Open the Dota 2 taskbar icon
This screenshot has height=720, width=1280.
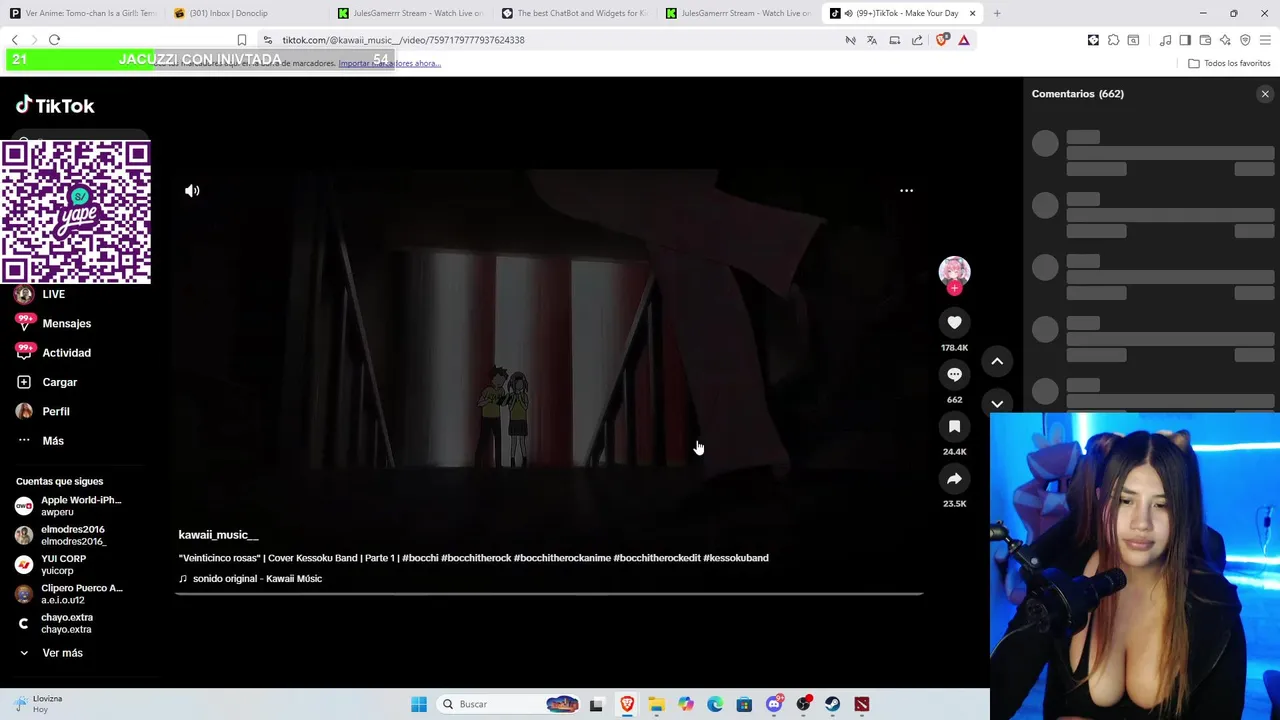pos(862,704)
